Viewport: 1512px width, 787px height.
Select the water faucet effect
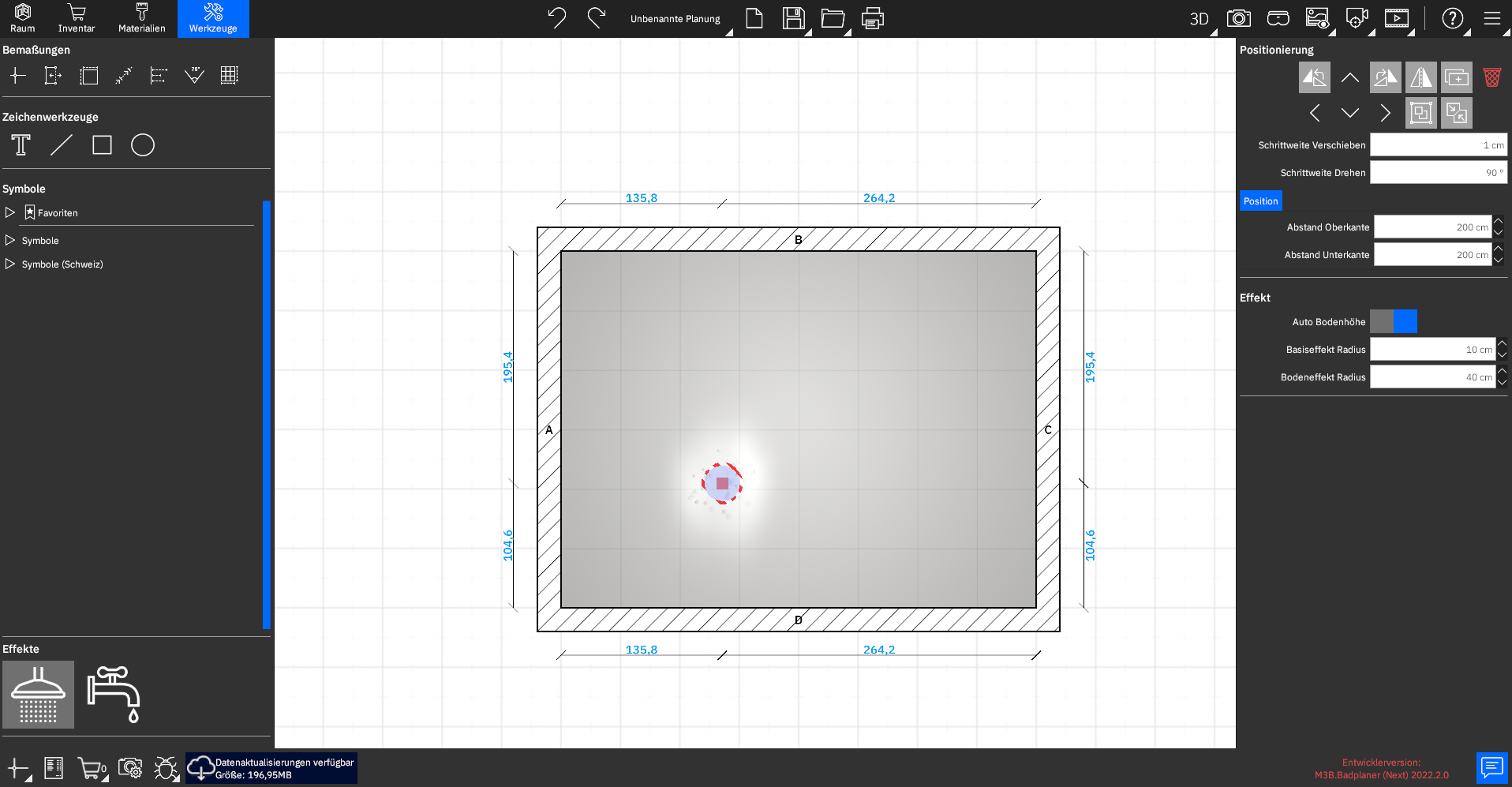pyautogui.click(x=114, y=695)
